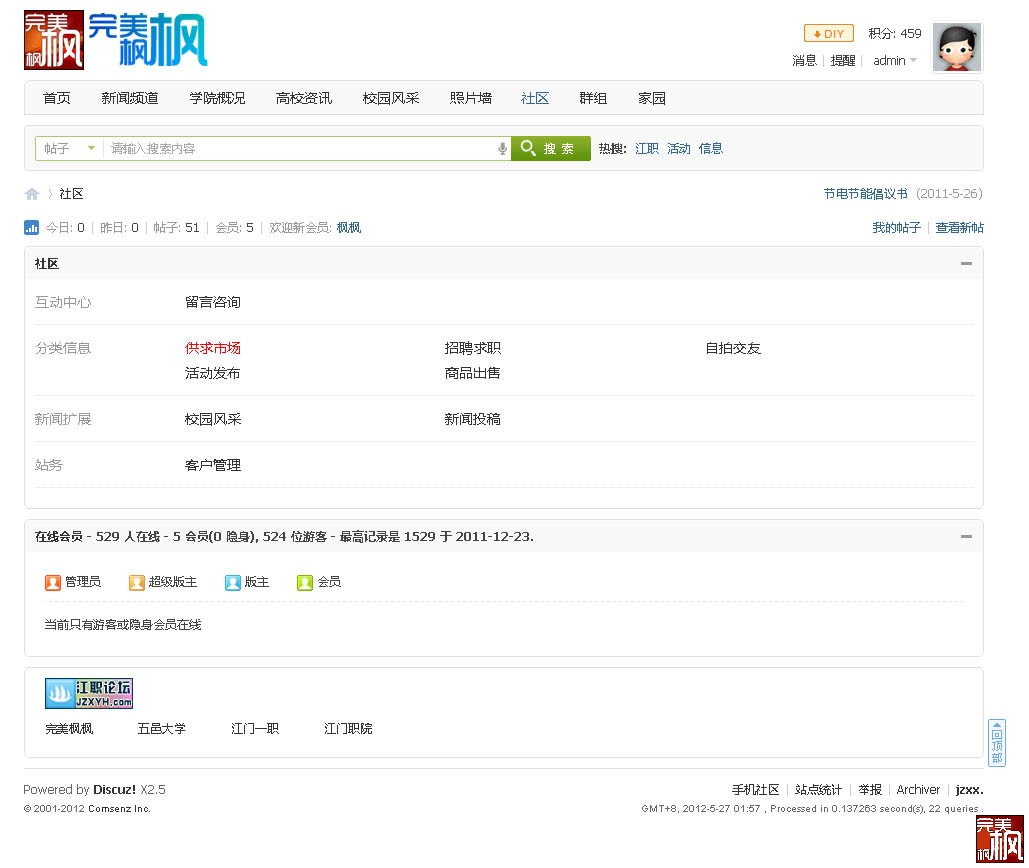Click the forum statistics bar chart icon
Screen dimensions: 1029x868
pos(32,228)
